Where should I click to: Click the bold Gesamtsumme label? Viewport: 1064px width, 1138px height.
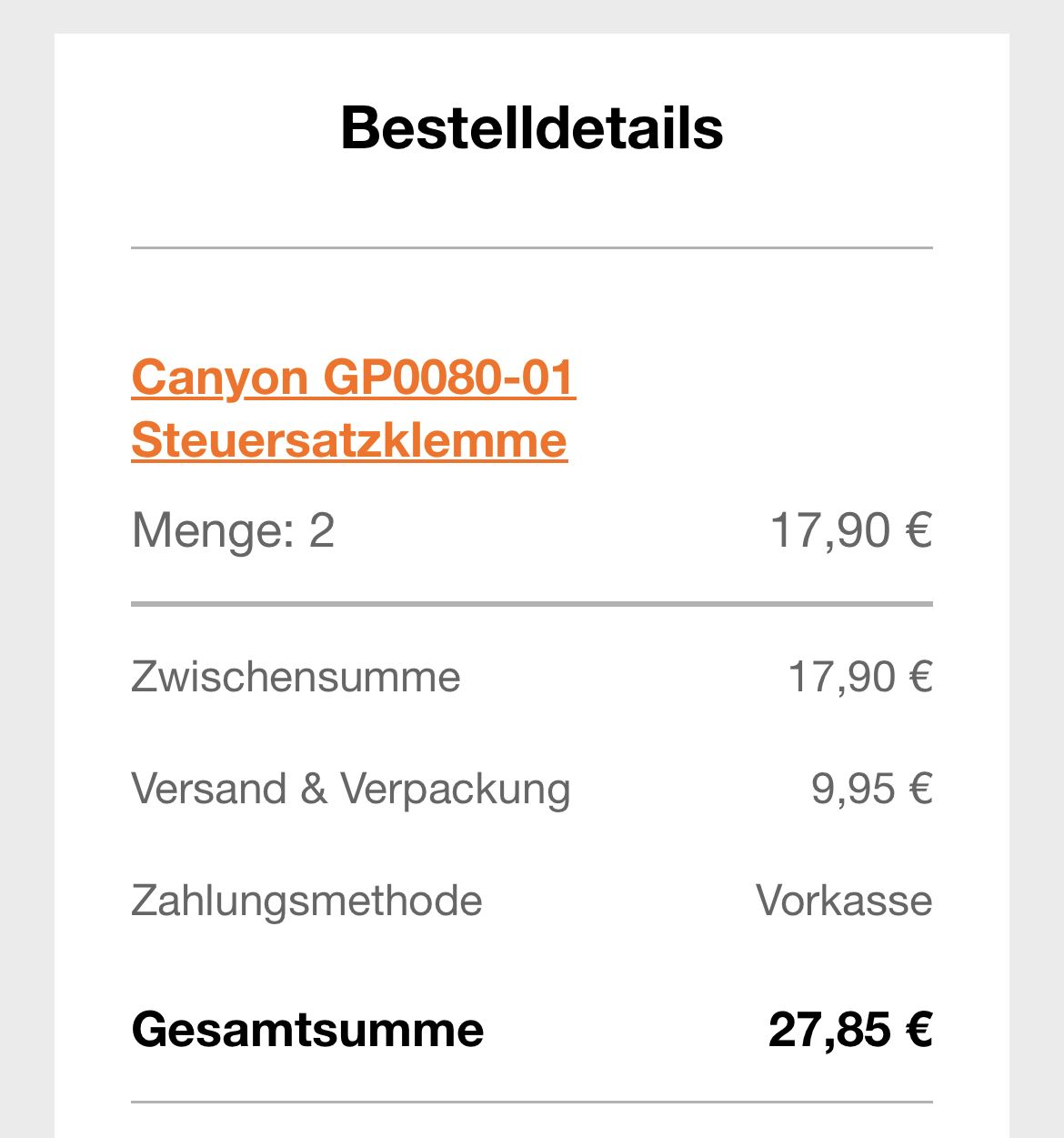coord(307,1030)
